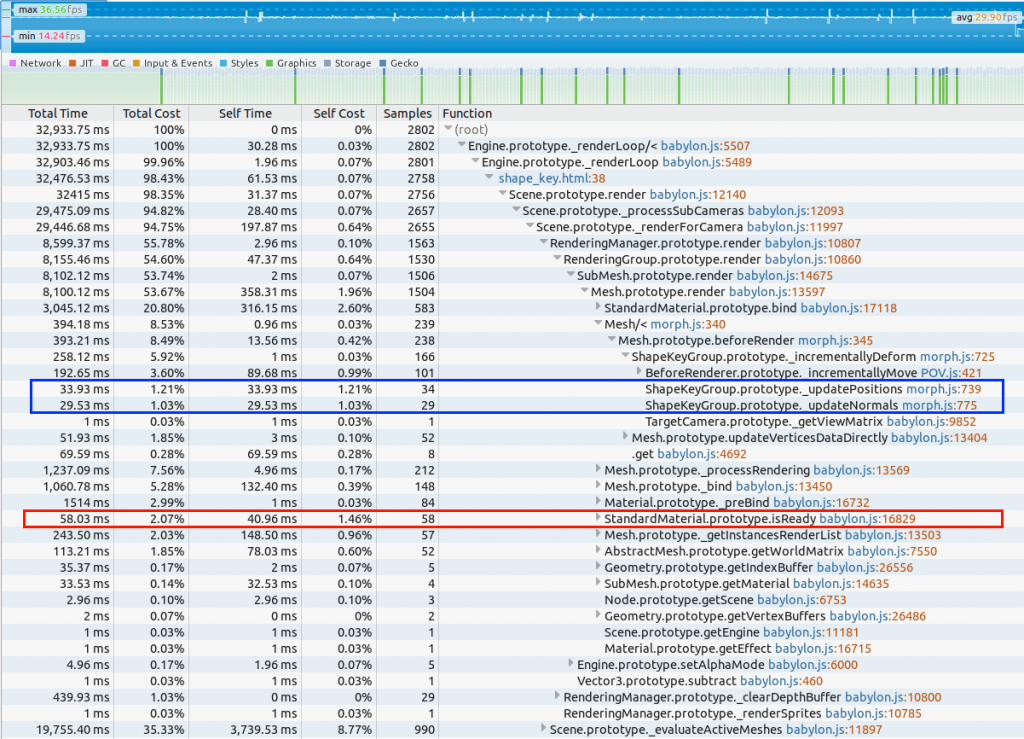This screenshot has width=1024, height=739.
Task: Sort by Self Time column header
Action: pos(244,114)
